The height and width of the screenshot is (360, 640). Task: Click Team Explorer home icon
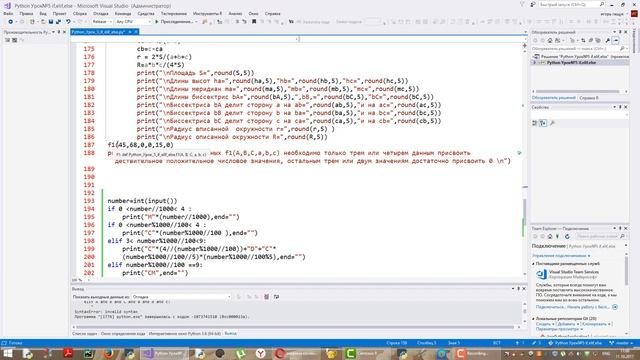pos(550,236)
